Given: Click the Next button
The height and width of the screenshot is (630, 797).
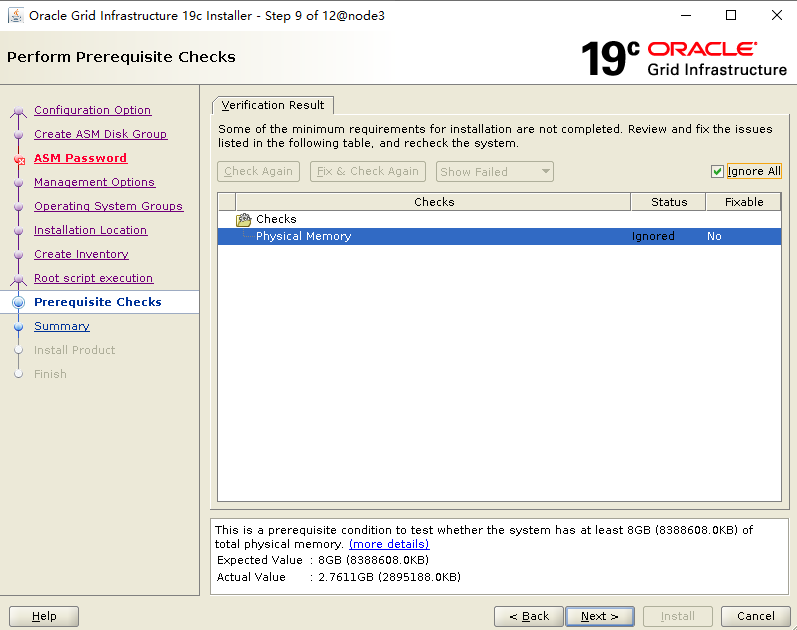Looking at the screenshot, I should click(600, 616).
